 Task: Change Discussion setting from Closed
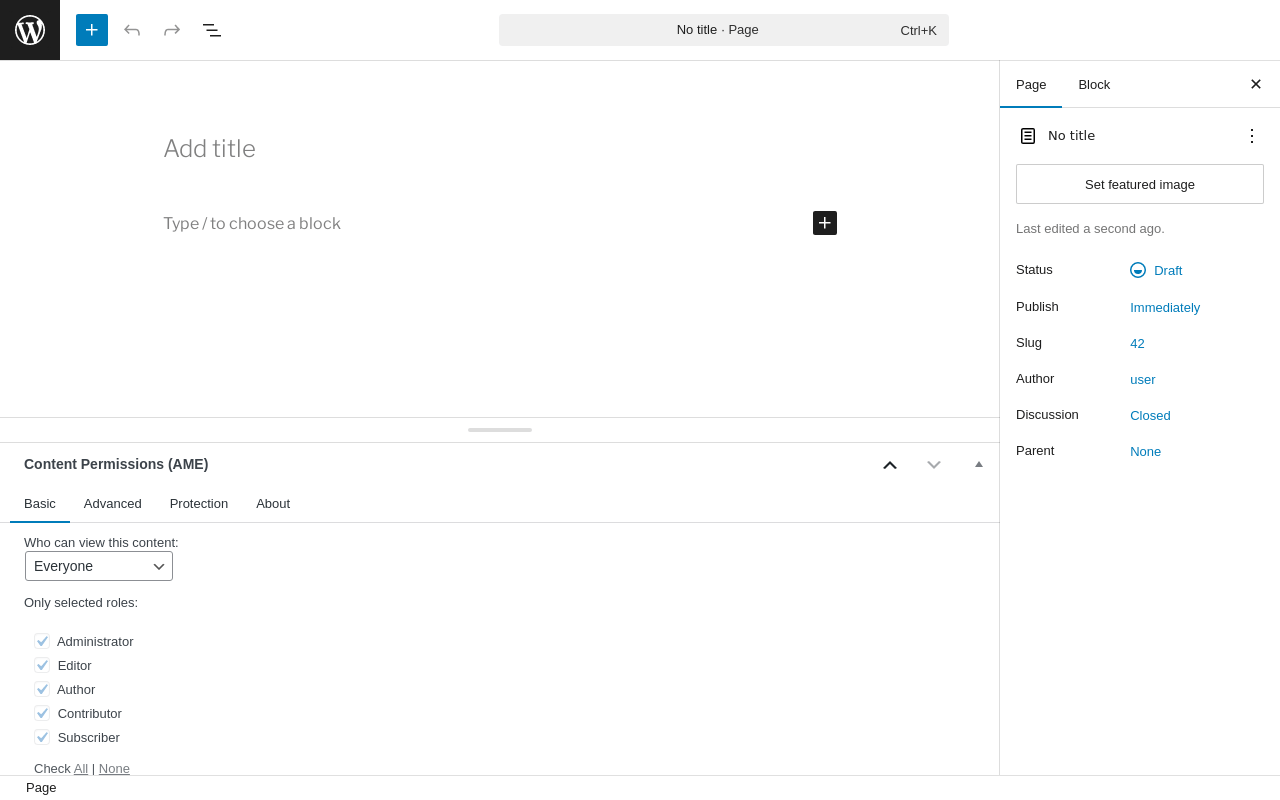pyautogui.click(x=1150, y=416)
